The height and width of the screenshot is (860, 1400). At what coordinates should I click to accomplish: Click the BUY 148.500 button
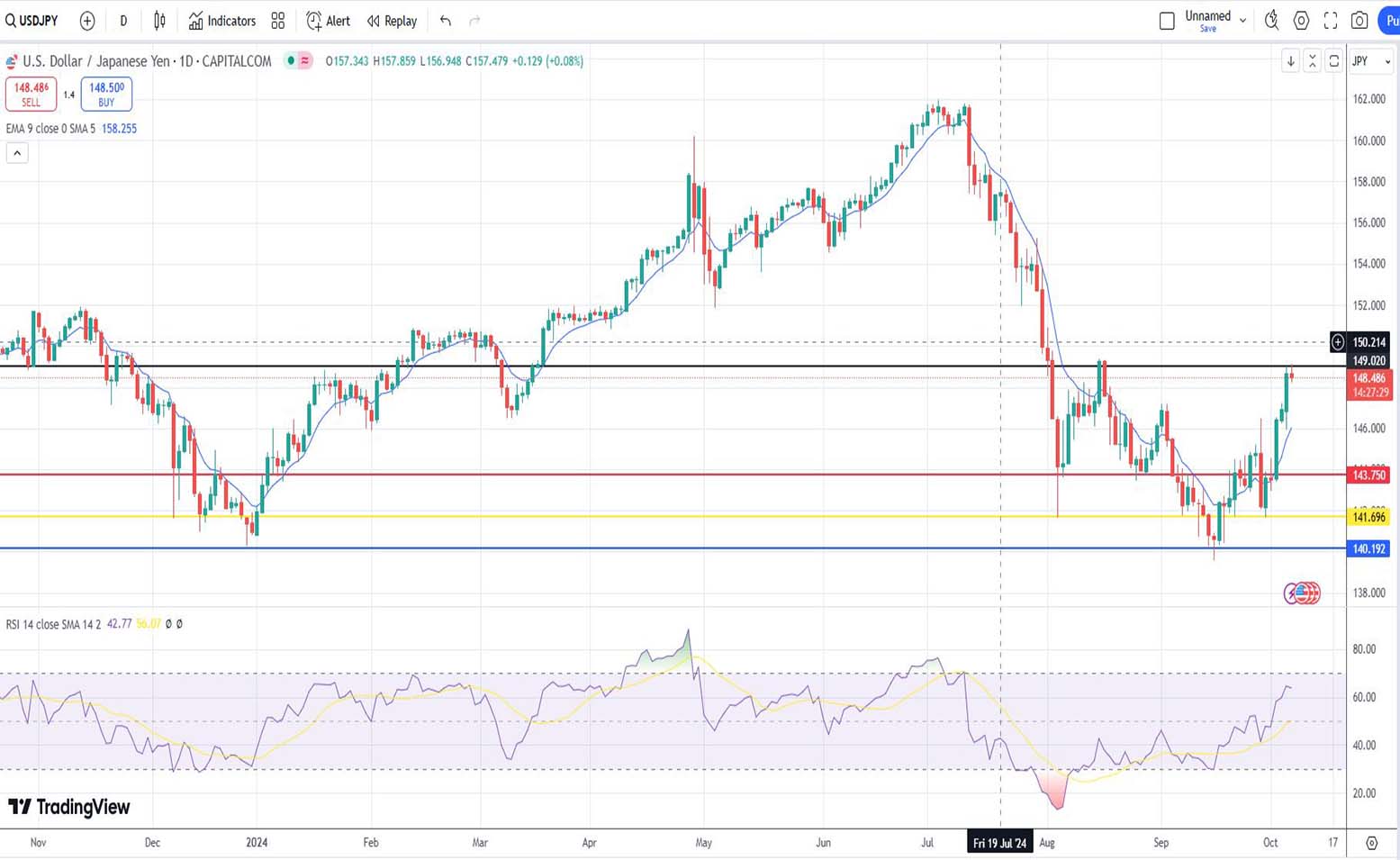click(106, 94)
